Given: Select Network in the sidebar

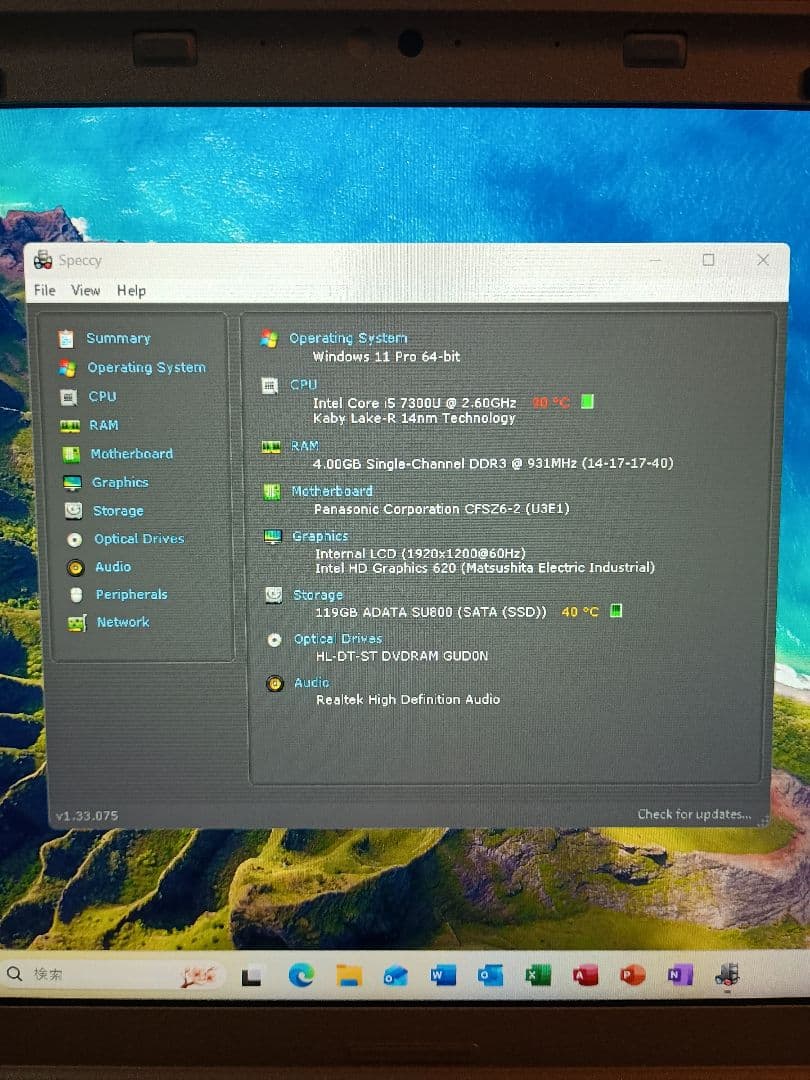Looking at the screenshot, I should [x=123, y=622].
